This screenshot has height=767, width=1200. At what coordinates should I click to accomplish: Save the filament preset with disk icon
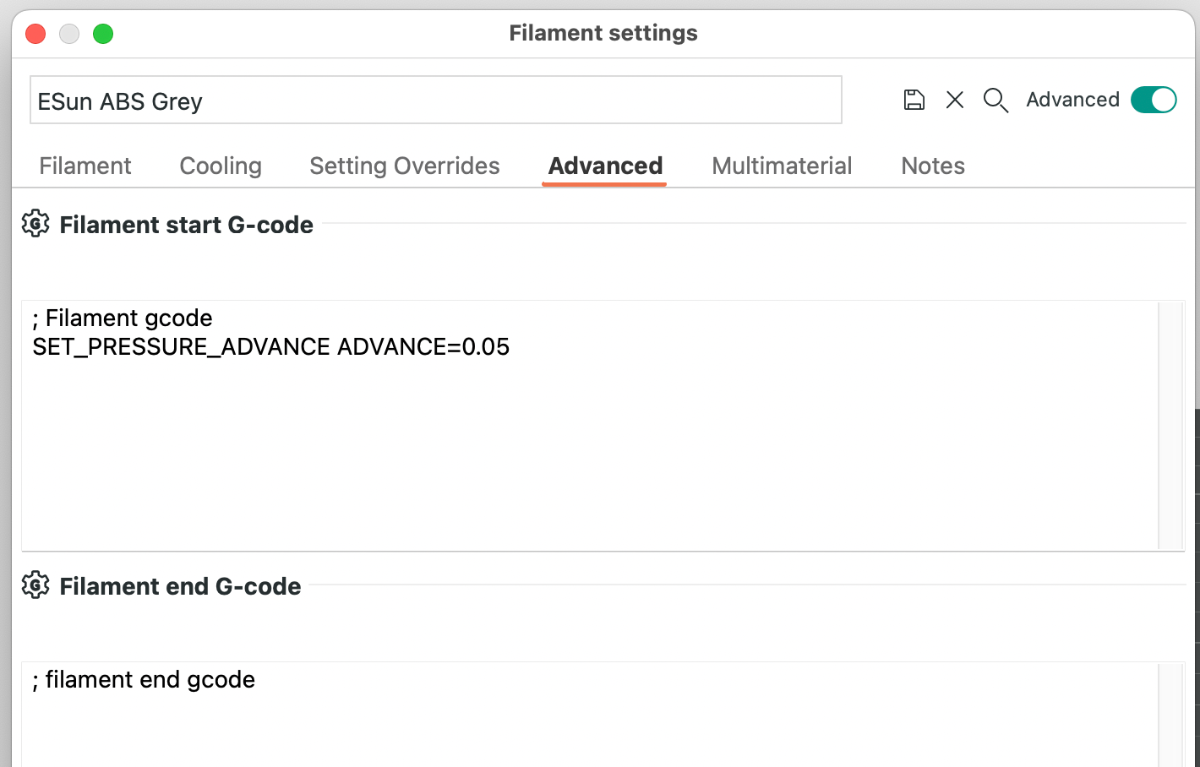tap(913, 100)
